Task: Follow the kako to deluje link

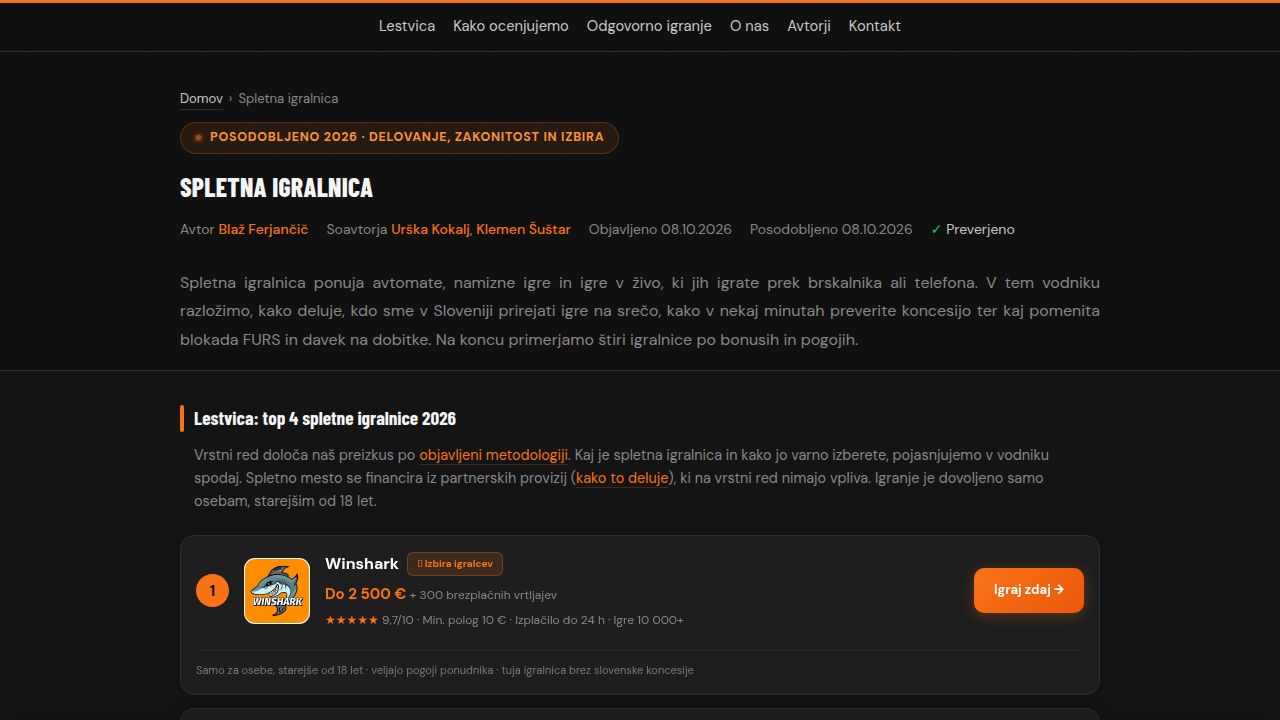Action: coord(622,478)
